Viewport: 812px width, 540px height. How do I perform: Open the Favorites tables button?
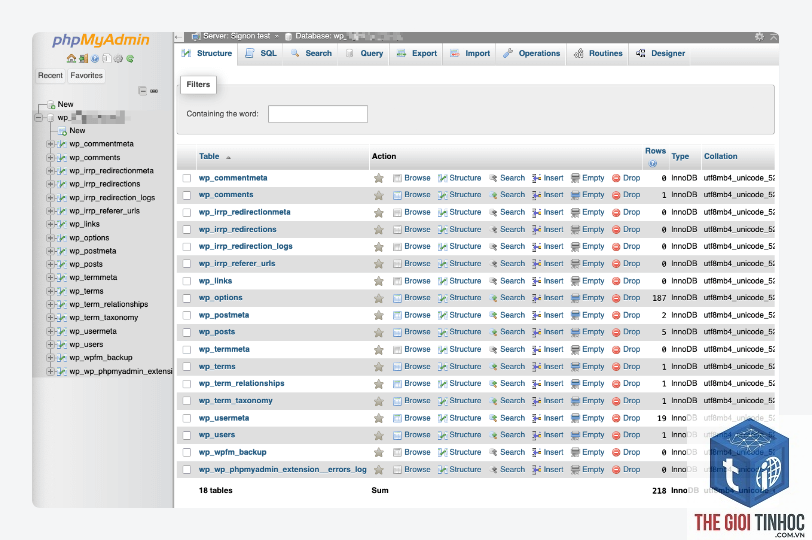(x=86, y=76)
